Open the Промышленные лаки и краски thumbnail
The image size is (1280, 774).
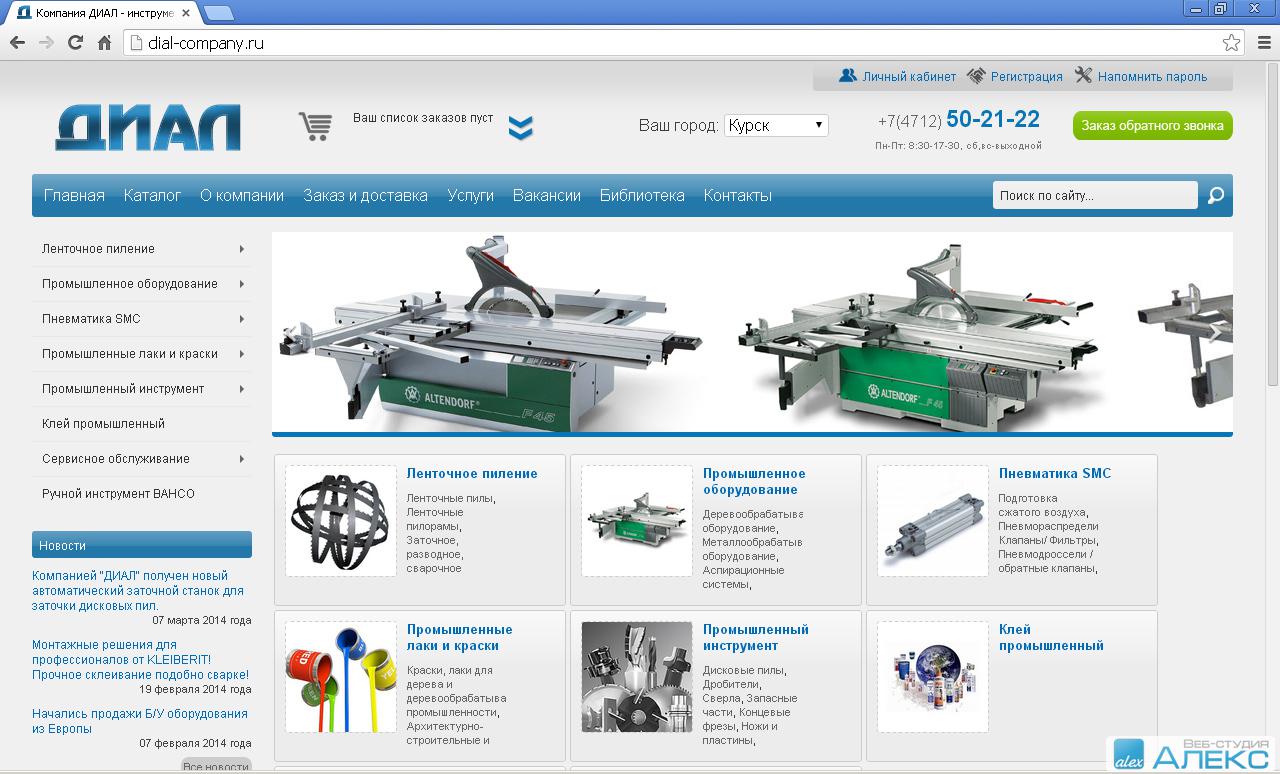tap(340, 677)
